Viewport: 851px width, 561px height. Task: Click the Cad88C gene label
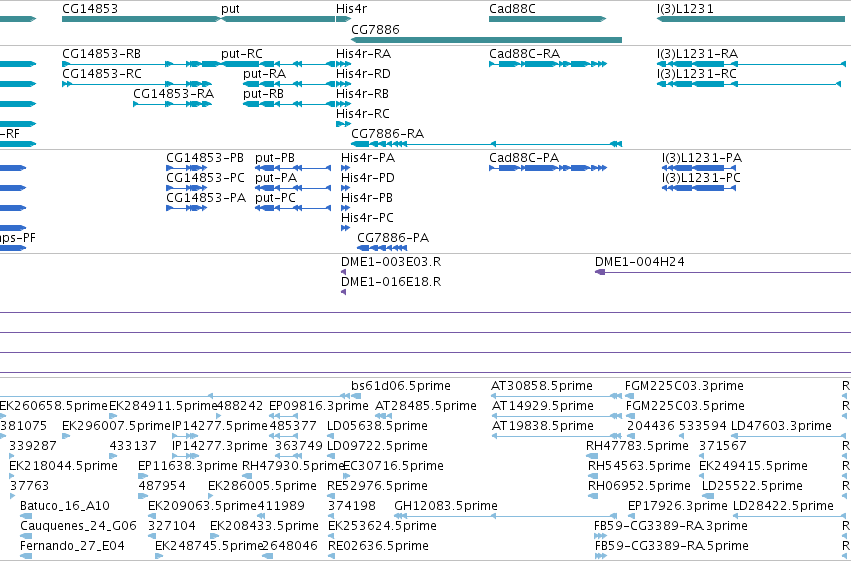tap(512, 9)
